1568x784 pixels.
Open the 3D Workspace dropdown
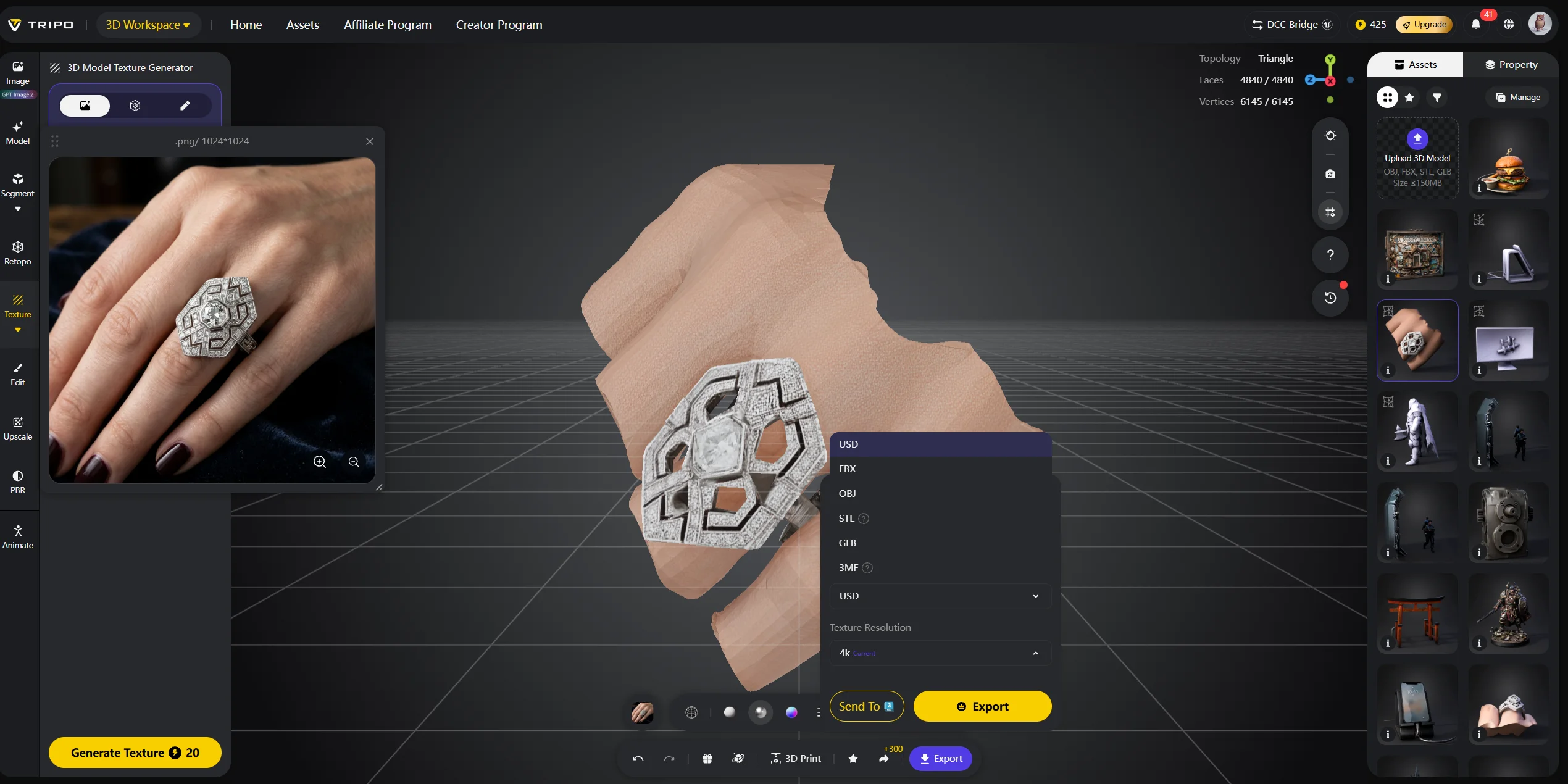pos(148,25)
